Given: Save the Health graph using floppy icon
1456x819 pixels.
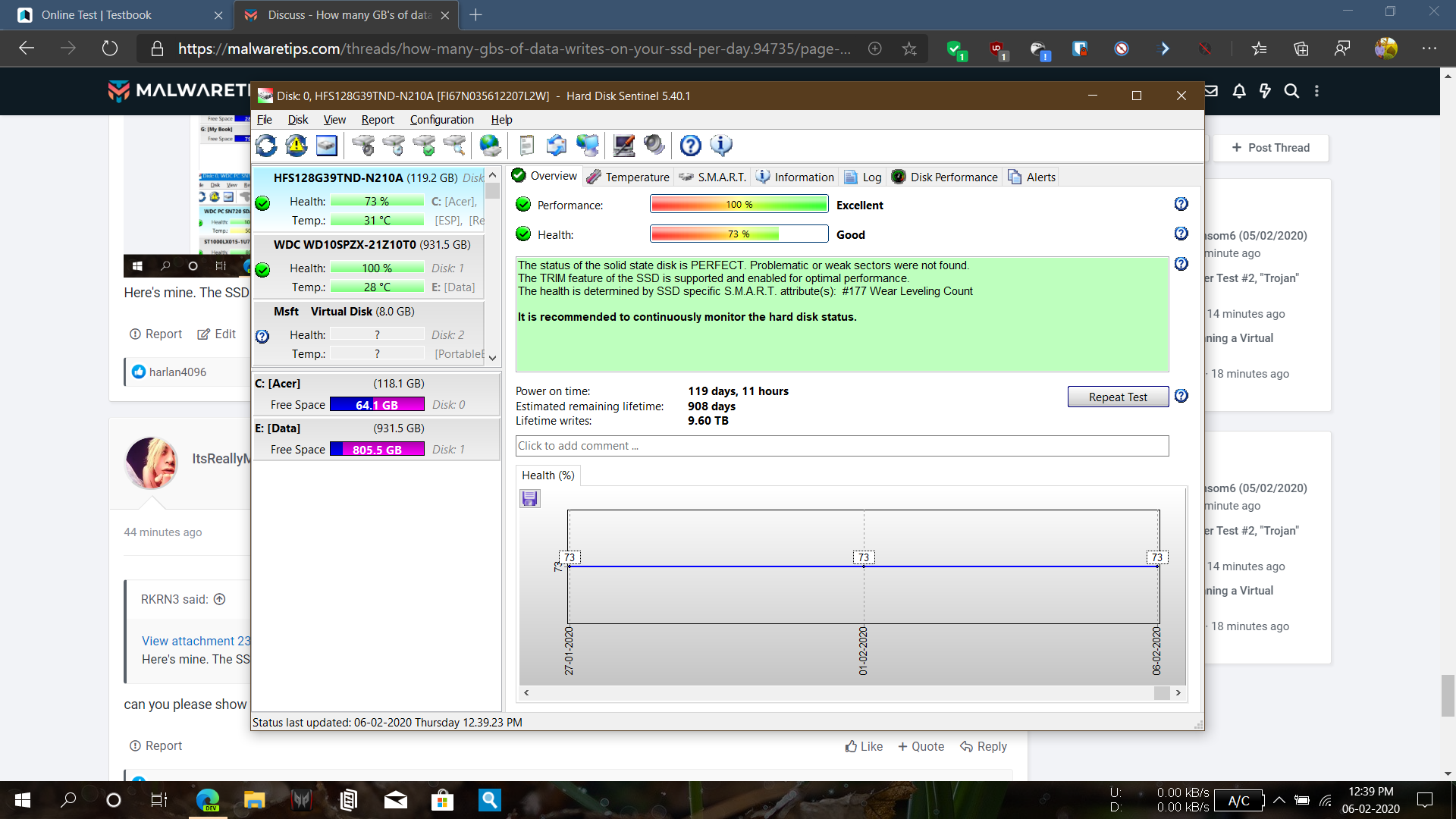Looking at the screenshot, I should coord(529,498).
